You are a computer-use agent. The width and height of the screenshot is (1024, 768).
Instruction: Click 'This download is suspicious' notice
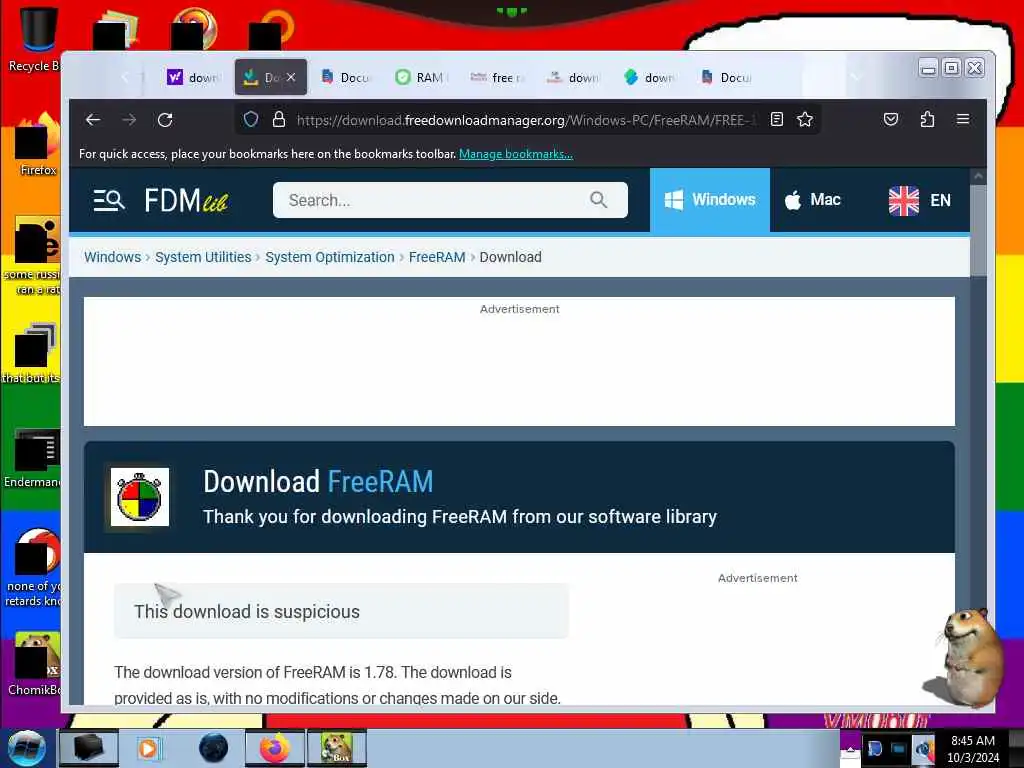pos(341,611)
